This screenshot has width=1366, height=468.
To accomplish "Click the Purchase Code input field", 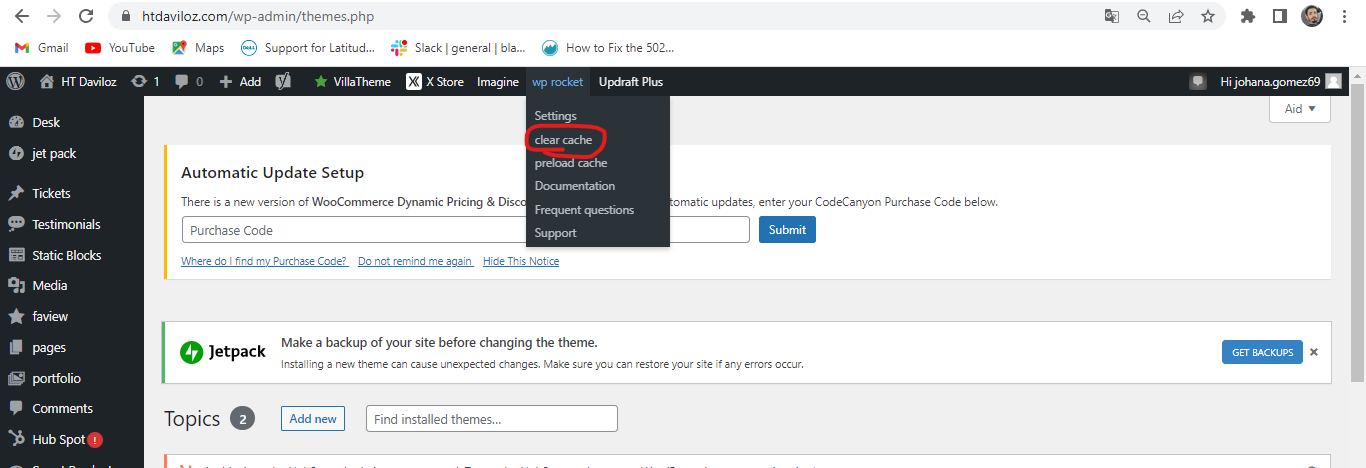I will 466,230.
